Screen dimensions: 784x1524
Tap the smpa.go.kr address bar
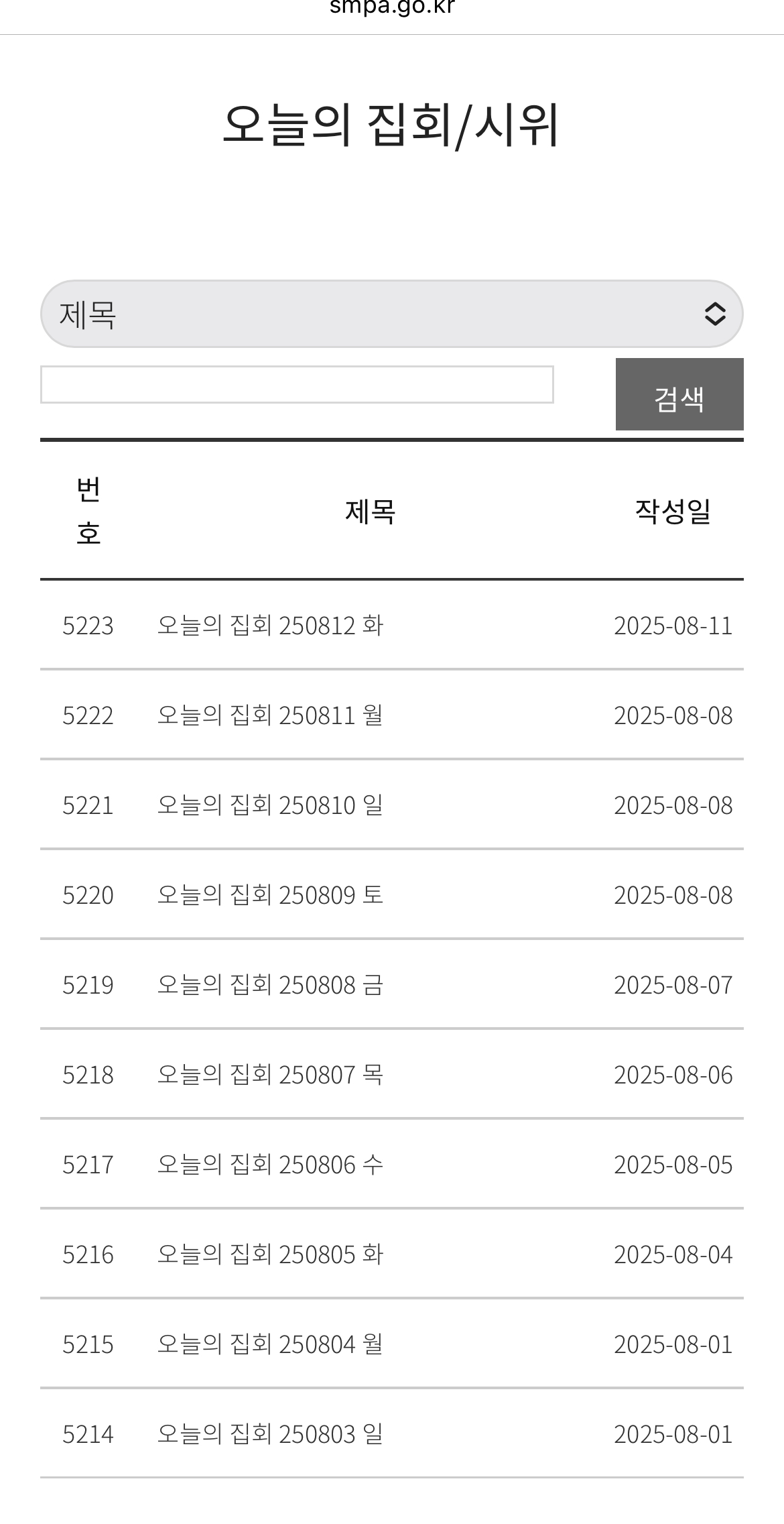[x=392, y=8]
